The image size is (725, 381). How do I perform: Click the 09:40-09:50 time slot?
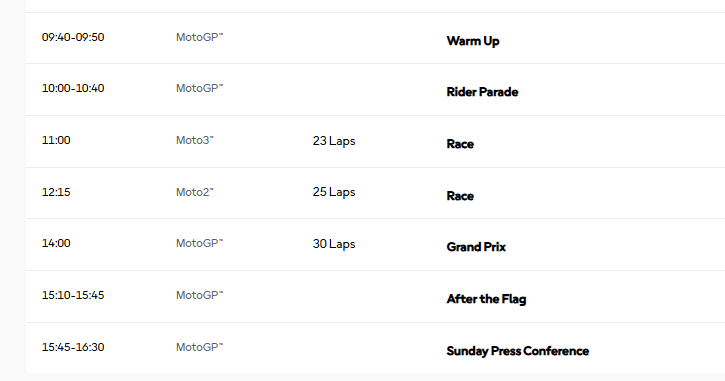click(73, 37)
